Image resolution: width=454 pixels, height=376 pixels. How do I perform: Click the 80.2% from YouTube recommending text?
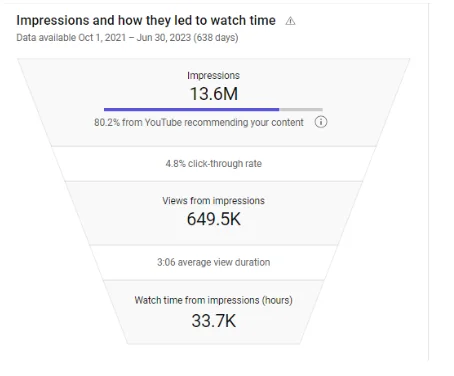tap(199, 122)
